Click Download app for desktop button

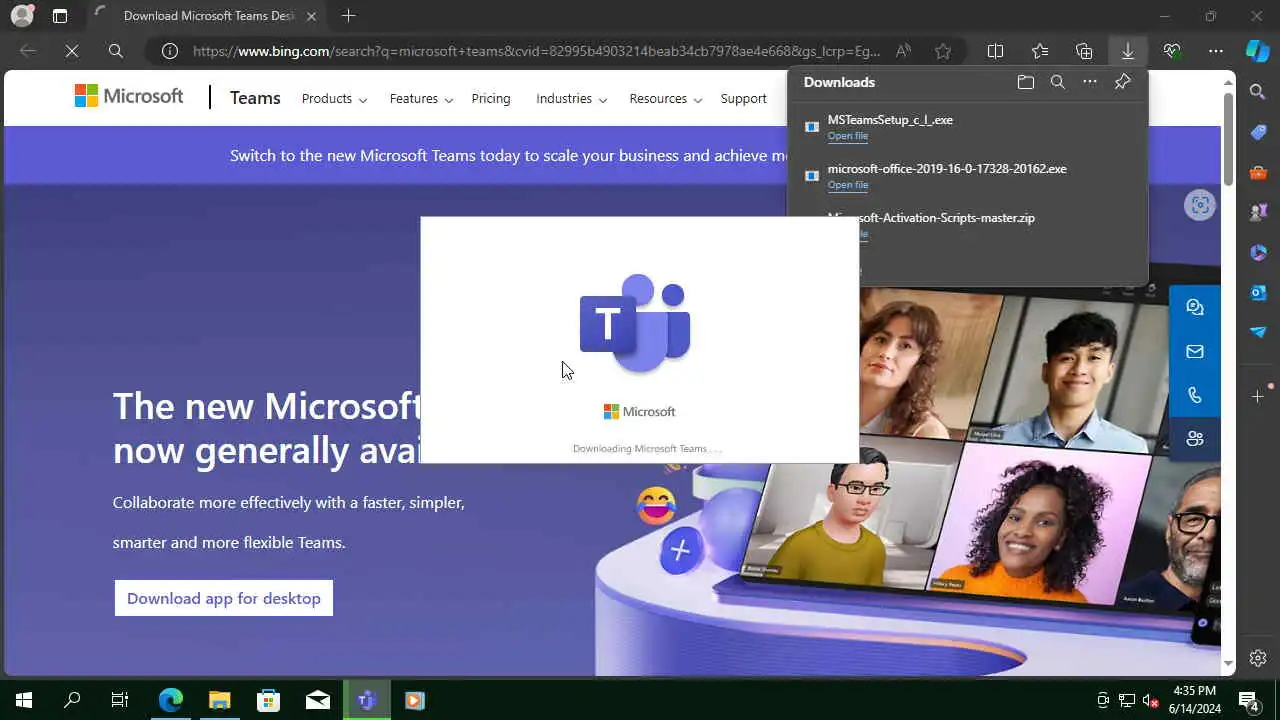coord(224,598)
